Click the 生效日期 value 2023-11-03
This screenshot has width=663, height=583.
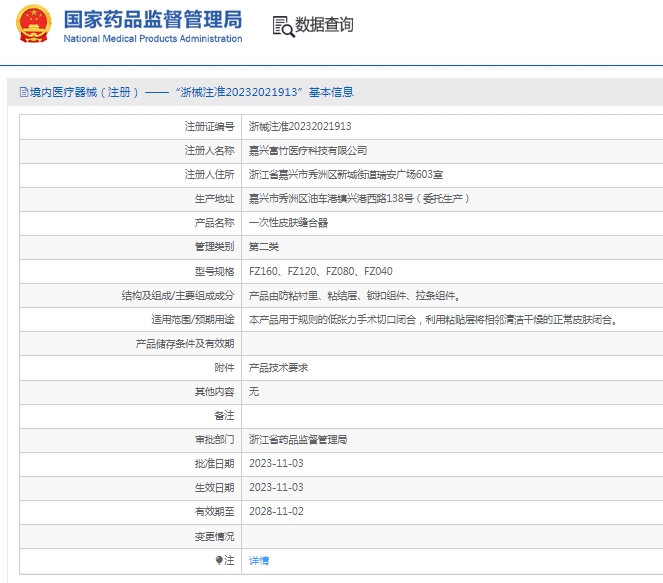276,487
